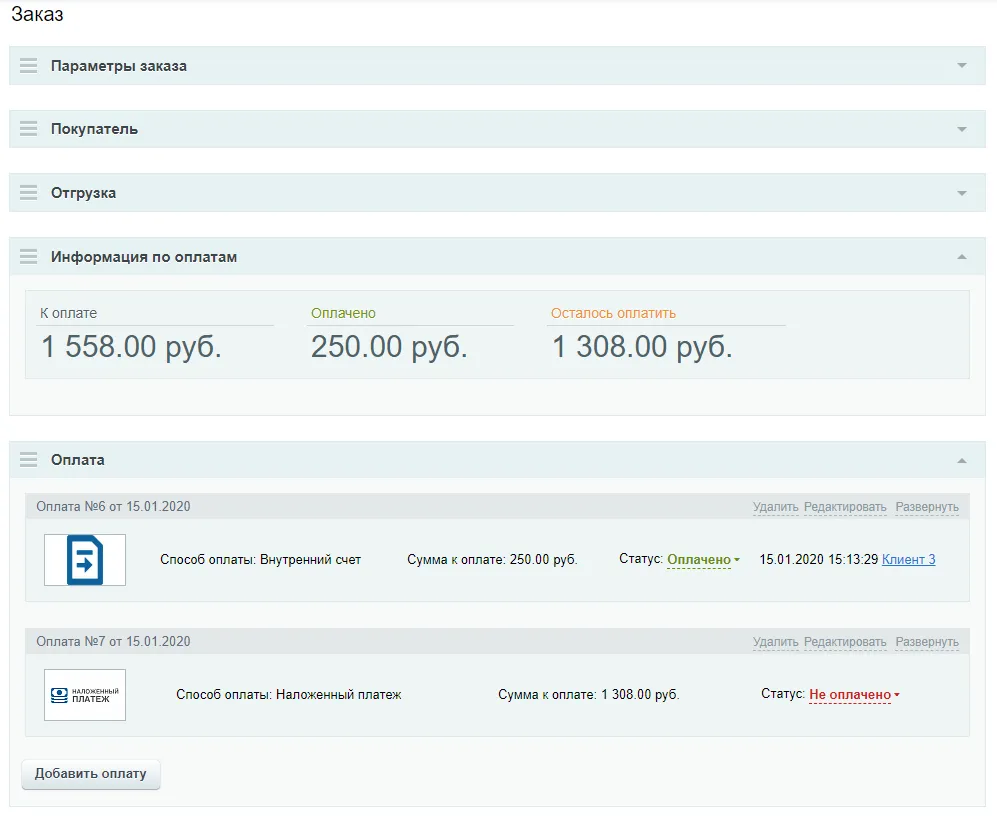This screenshot has height=818, width=997.
Task: Collapse the Оплата section arrow
Action: [x=962, y=460]
